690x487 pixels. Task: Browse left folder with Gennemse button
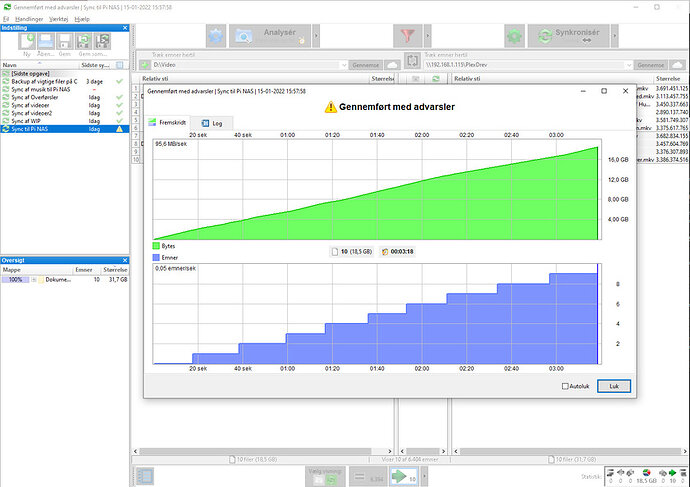[366, 65]
